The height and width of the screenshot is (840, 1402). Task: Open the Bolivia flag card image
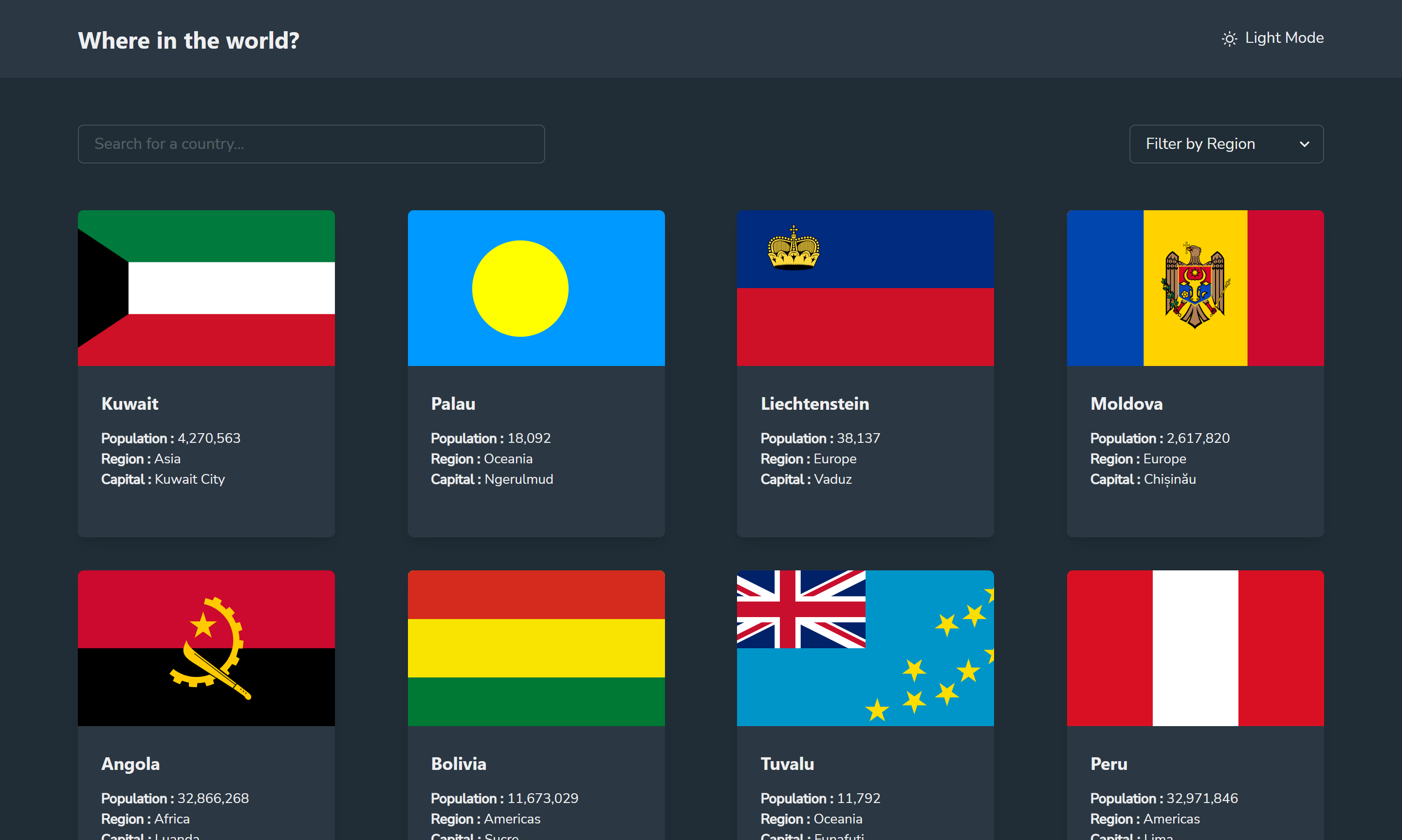535,648
